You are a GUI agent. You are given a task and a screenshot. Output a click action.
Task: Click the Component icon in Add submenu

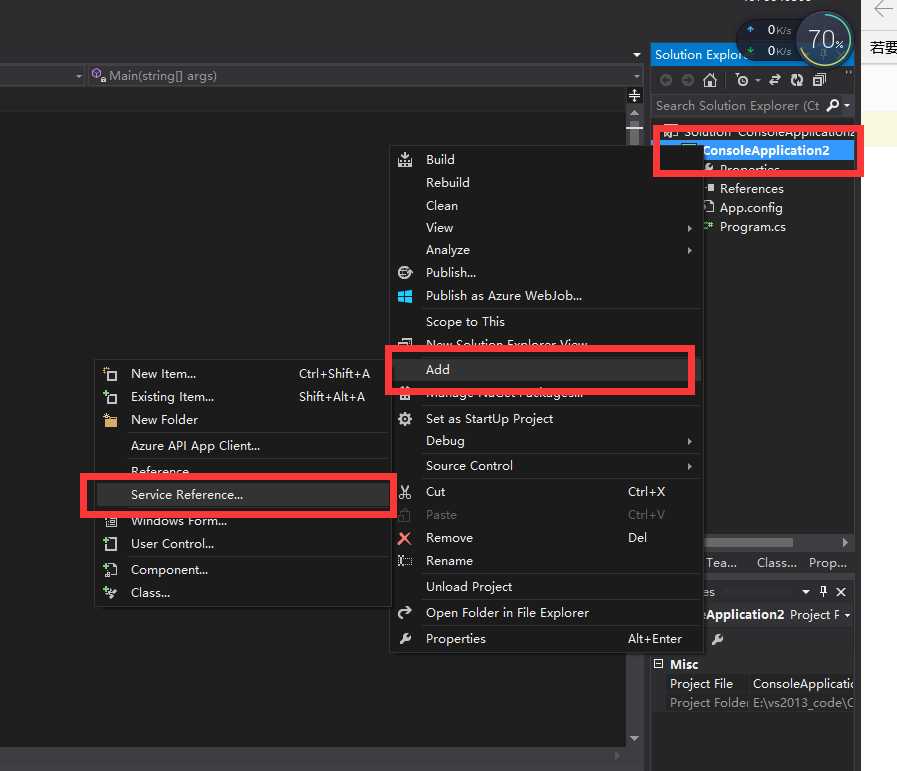pyautogui.click(x=110, y=570)
